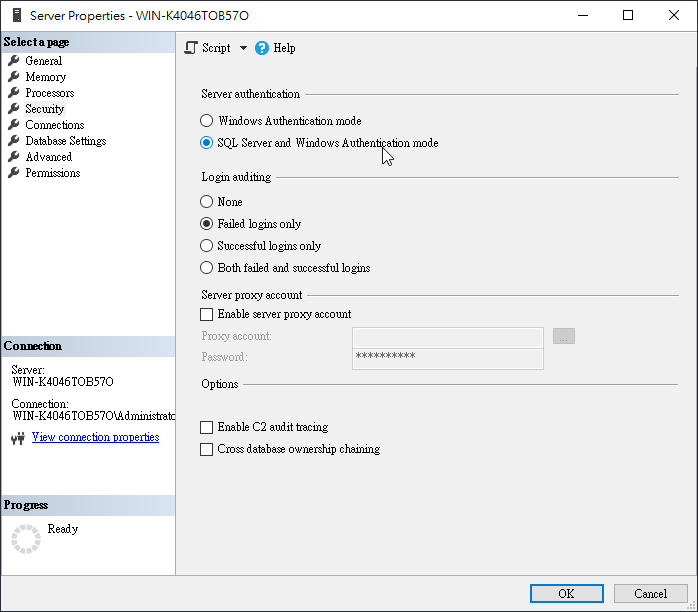Image resolution: width=698 pixels, height=612 pixels.
Task: Click the Select a page header
Action: [x=88, y=42]
